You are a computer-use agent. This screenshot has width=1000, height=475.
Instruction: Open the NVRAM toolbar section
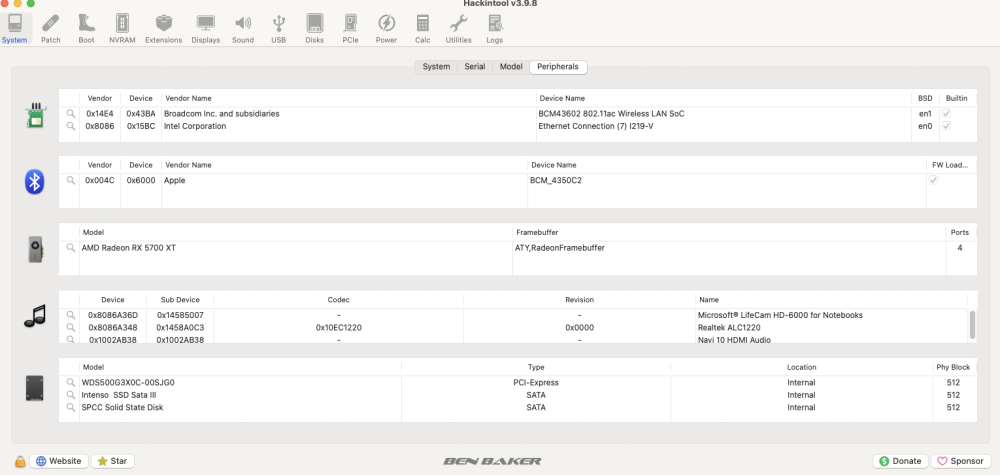point(122,29)
